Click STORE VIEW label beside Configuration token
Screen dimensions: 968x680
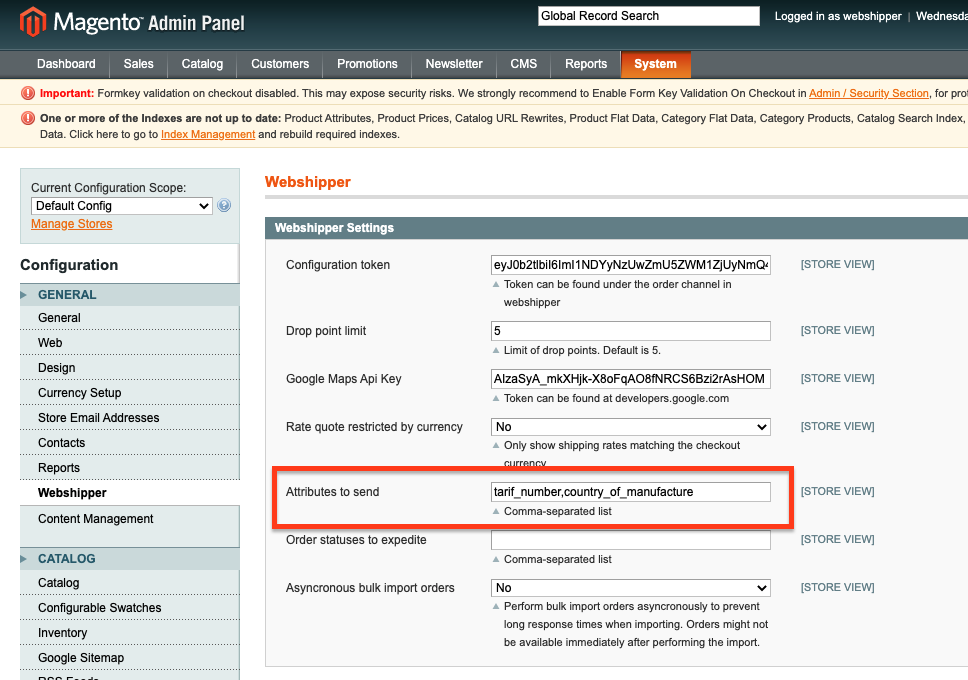pos(837,264)
